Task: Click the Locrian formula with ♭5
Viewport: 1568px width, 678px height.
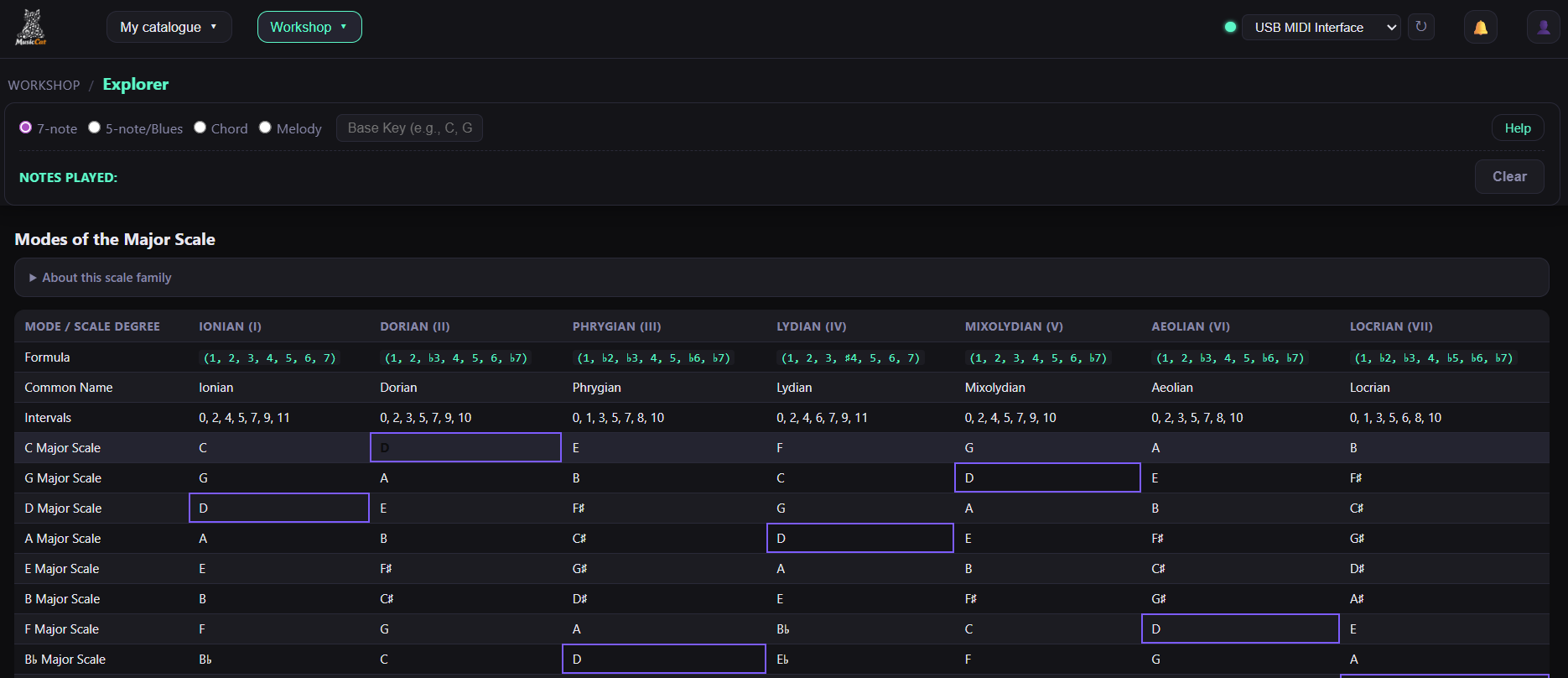Action: (1434, 357)
